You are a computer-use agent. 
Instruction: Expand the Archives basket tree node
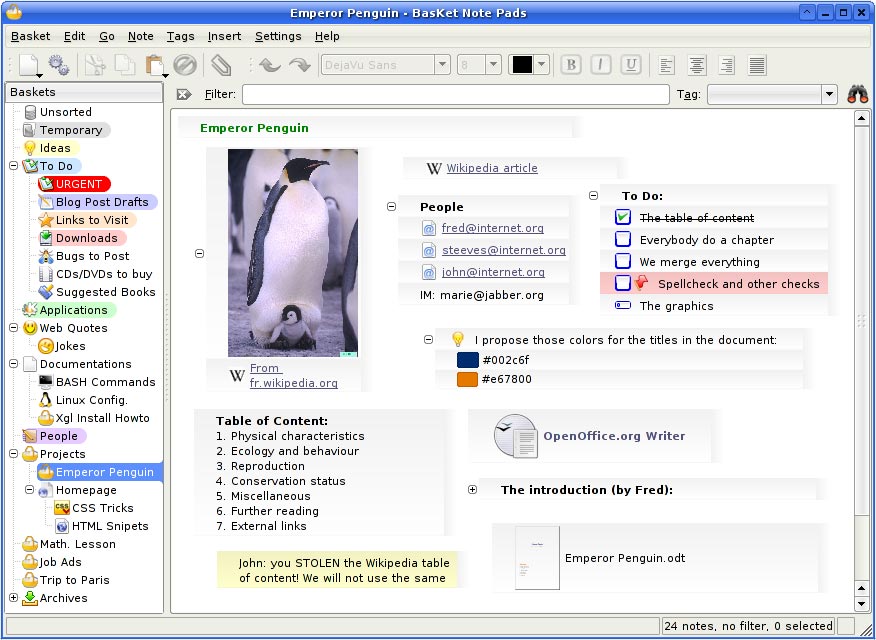pyautogui.click(x=14, y=598)
